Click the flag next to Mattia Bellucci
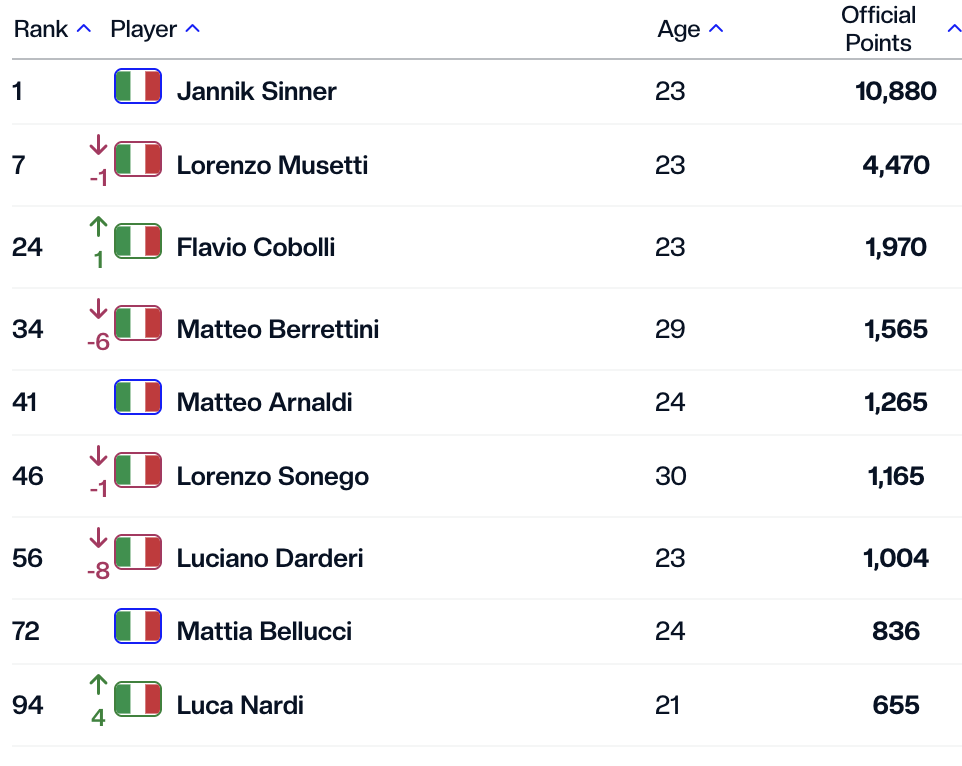Viewport: 962px width, 766px height. pyautogui.click(x=138, y=626)
